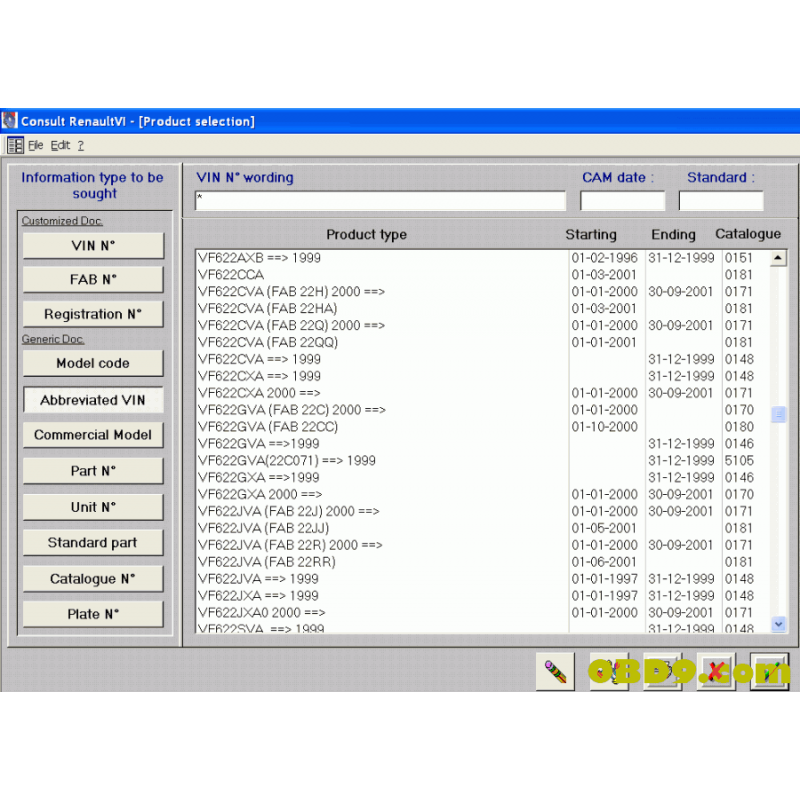Click catalogue number 0151 cell
This screenshot has height=800, width=800.
click(x=739, y=258)
